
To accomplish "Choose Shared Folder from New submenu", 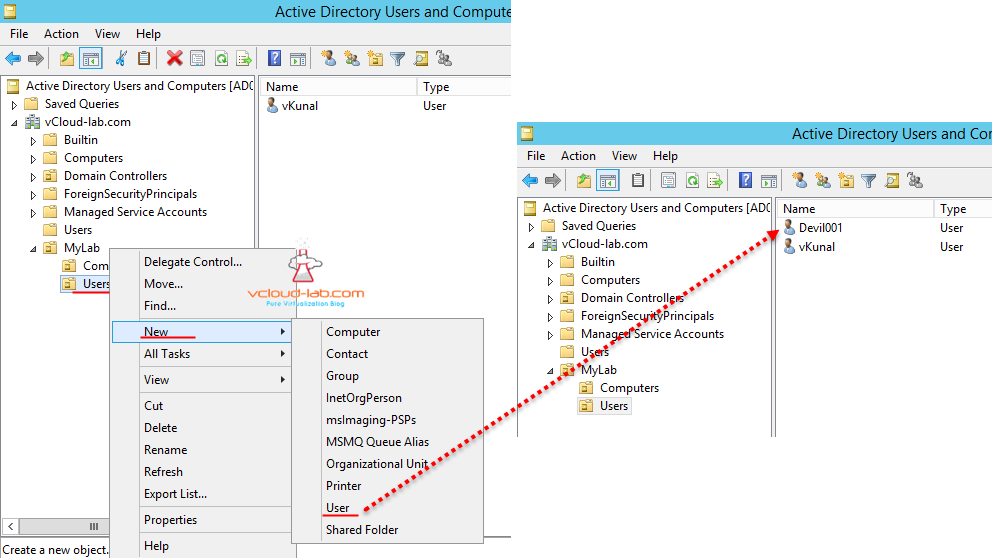I will point(362,530).
